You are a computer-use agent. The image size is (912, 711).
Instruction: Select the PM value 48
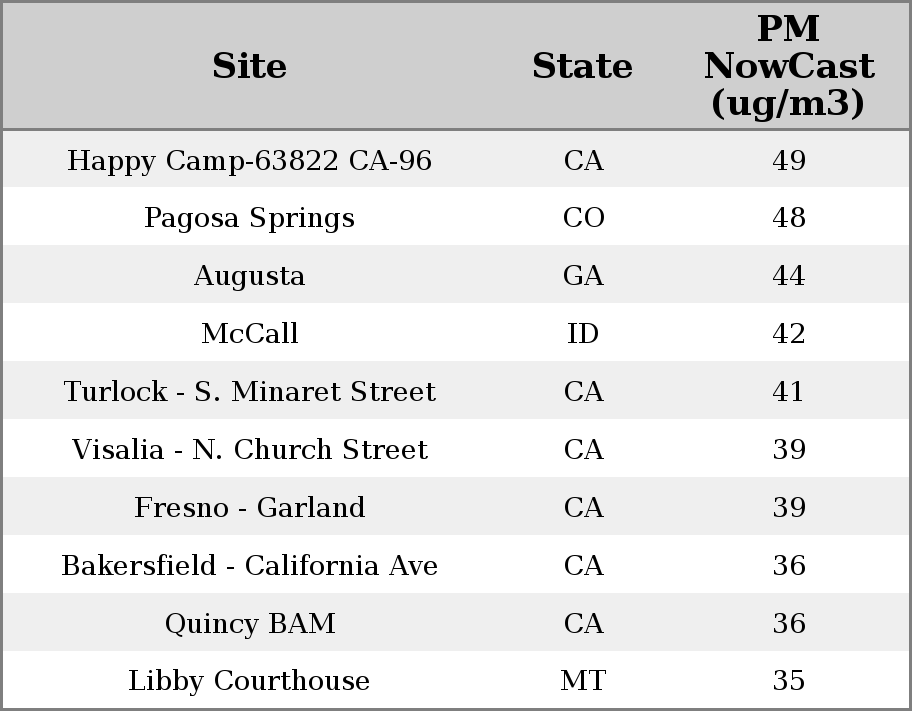coord(788,218)
